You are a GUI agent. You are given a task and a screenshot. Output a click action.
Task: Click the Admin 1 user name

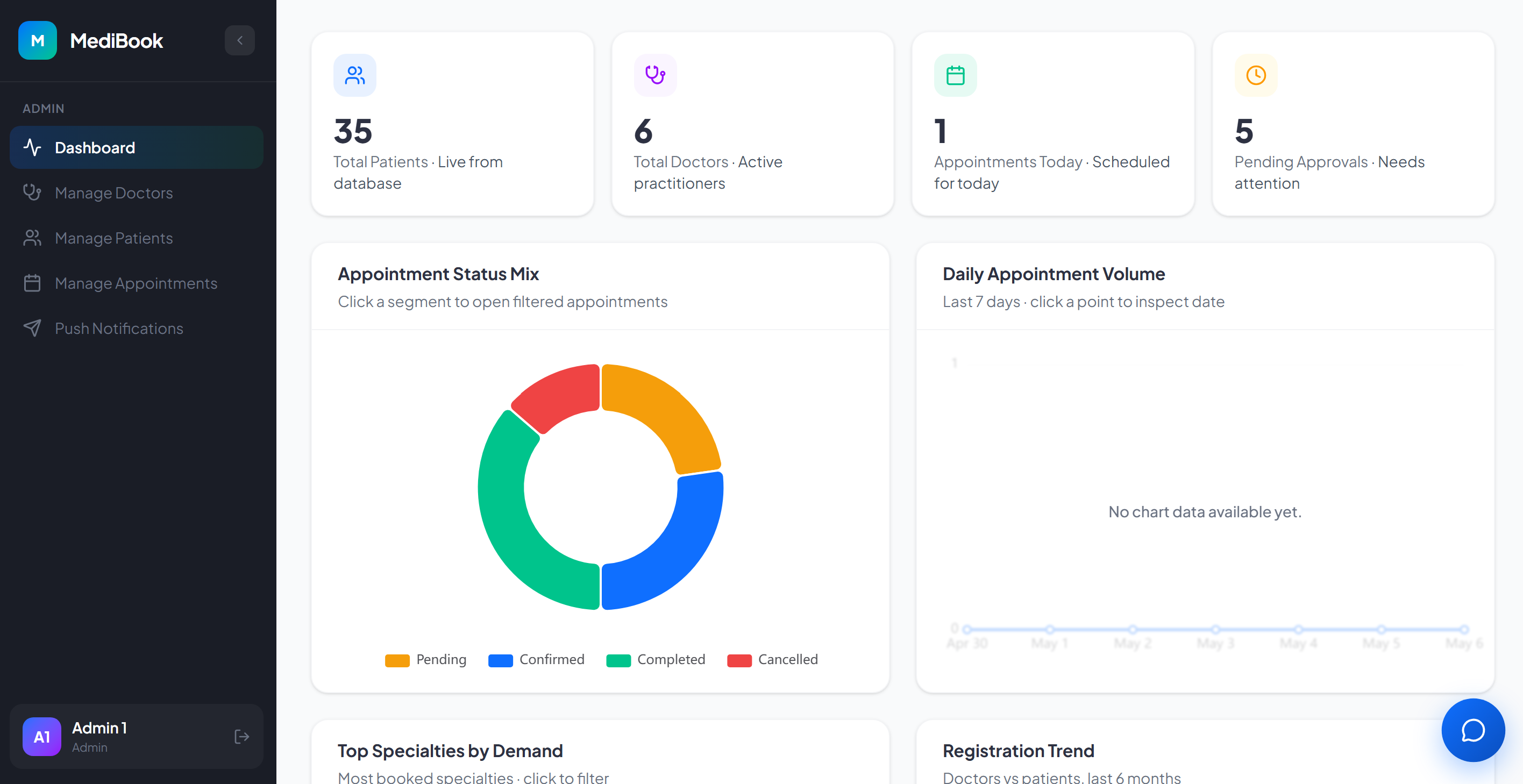click(99, 728)
